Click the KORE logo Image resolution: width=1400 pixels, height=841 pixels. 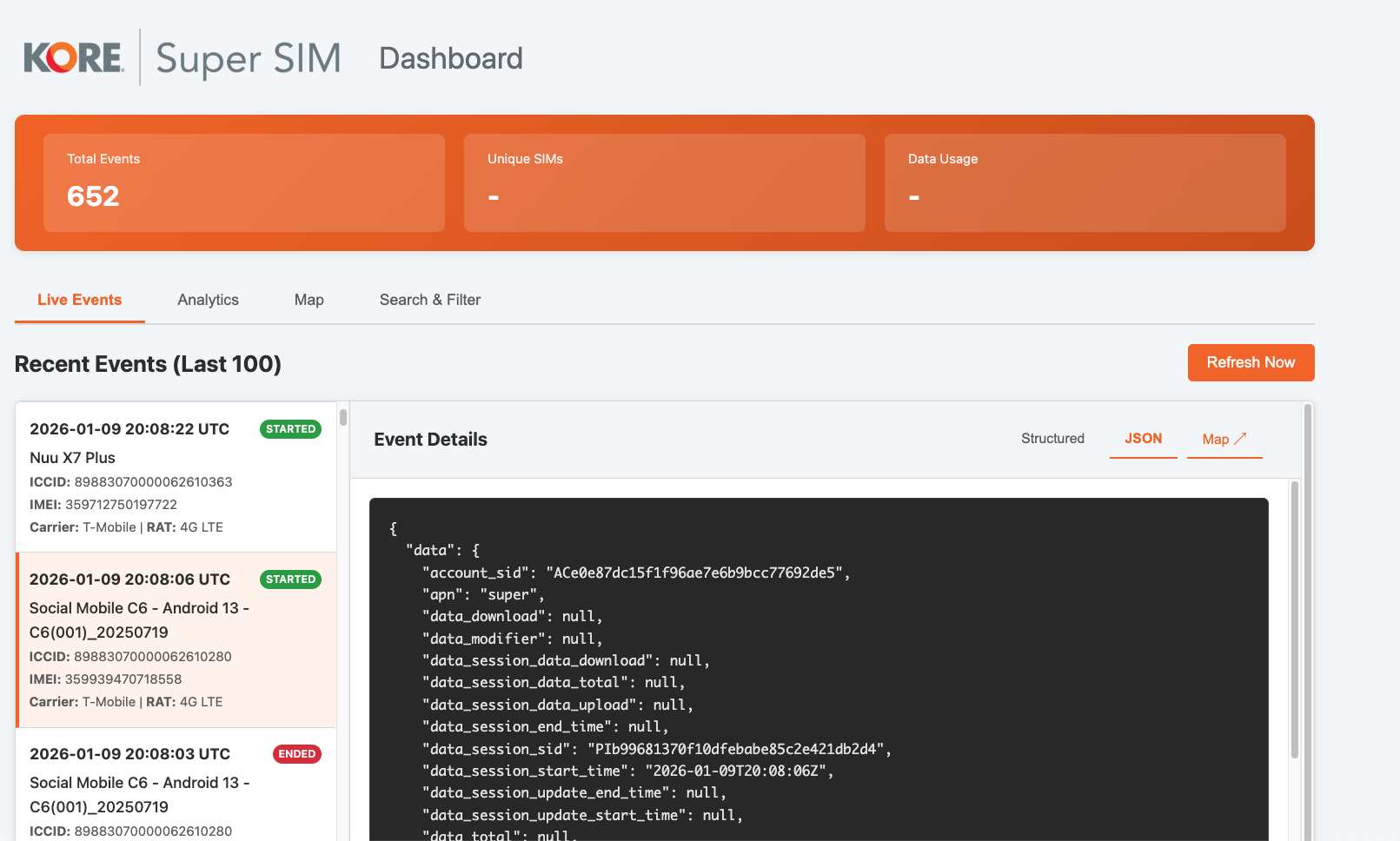click(x=73, y=57)
